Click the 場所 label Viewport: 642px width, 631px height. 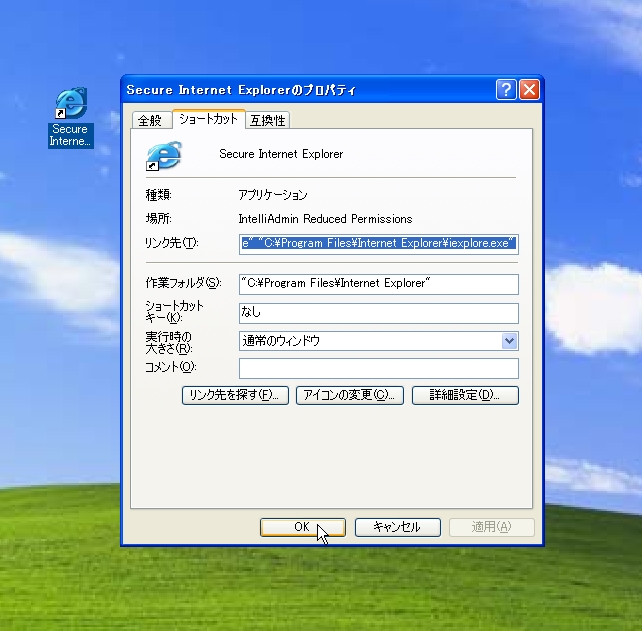pos(158,219)
